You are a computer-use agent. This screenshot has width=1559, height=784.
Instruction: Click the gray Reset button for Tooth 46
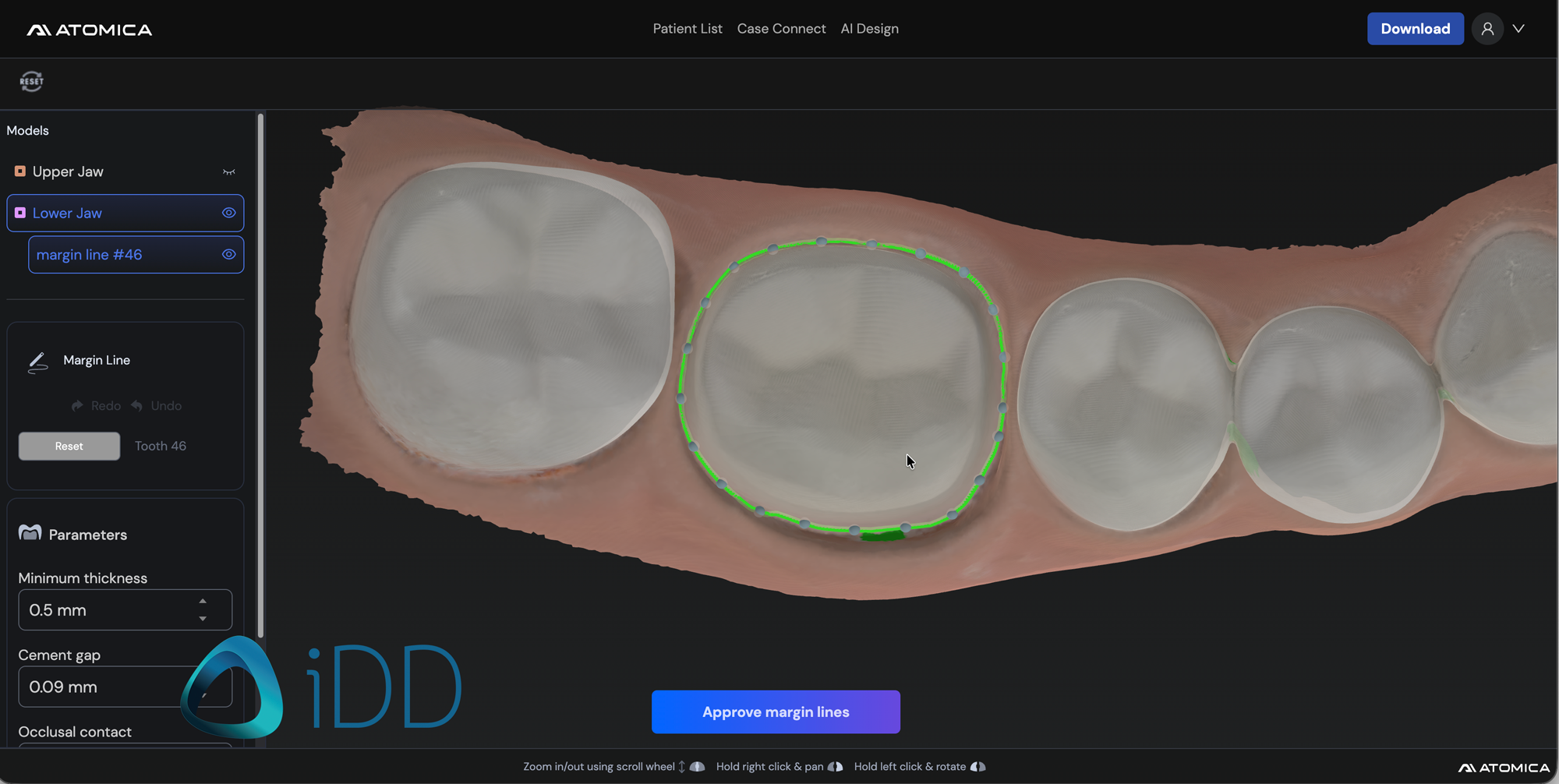(69, 446)
